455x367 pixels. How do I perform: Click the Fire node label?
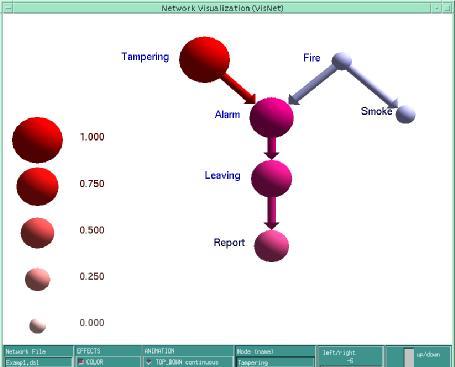[312, 58]
